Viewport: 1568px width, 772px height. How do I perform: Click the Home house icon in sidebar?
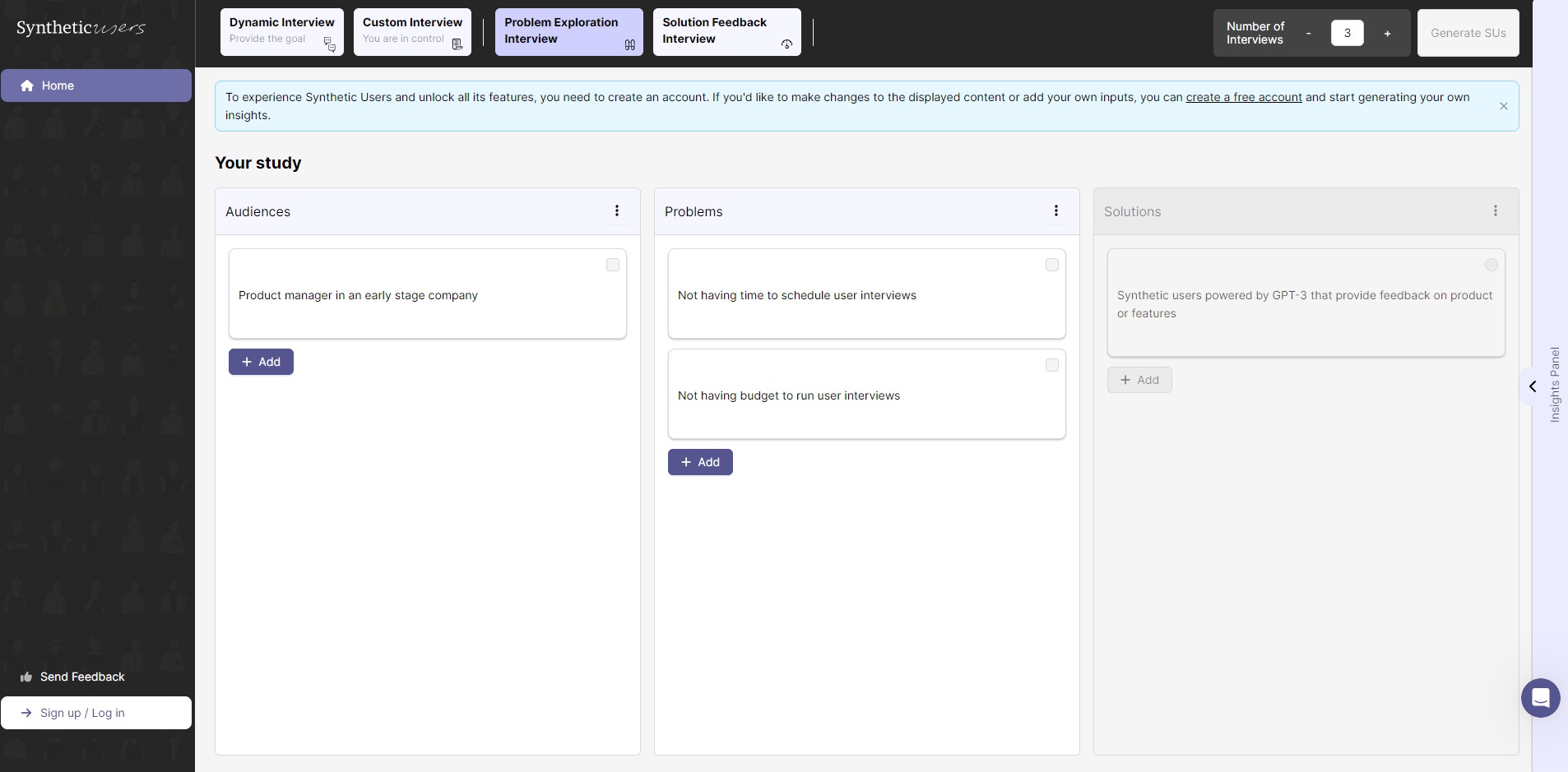(27, 86)
